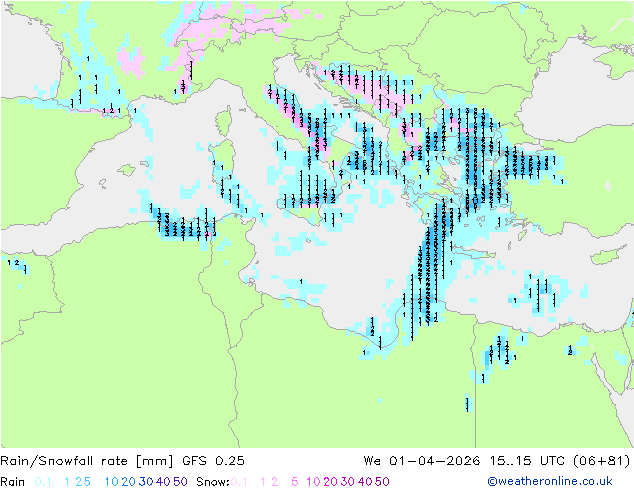Select the 'Rain/Snowfall rate [mm]' title text
The image size is (634, 490).
[87, 461]
